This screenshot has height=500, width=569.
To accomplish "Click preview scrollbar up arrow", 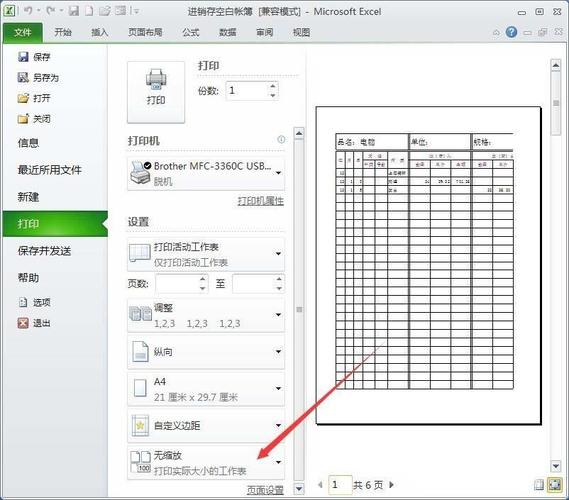I will (556, 65).
